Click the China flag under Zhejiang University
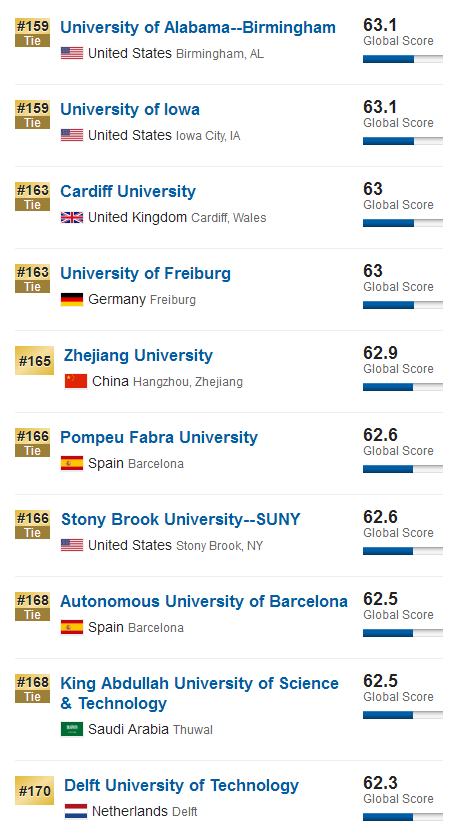The image size is (456, 836). [76, 381]
